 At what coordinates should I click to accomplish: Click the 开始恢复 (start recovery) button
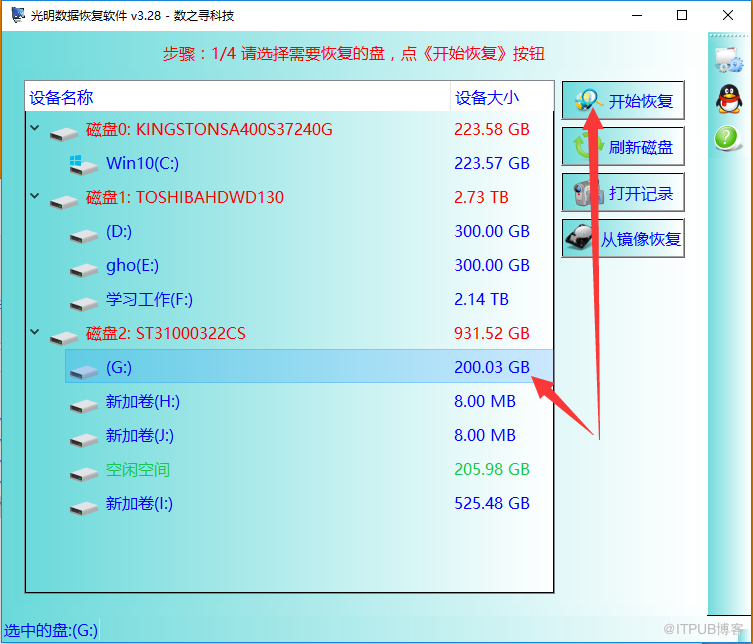tap(623, 100)
